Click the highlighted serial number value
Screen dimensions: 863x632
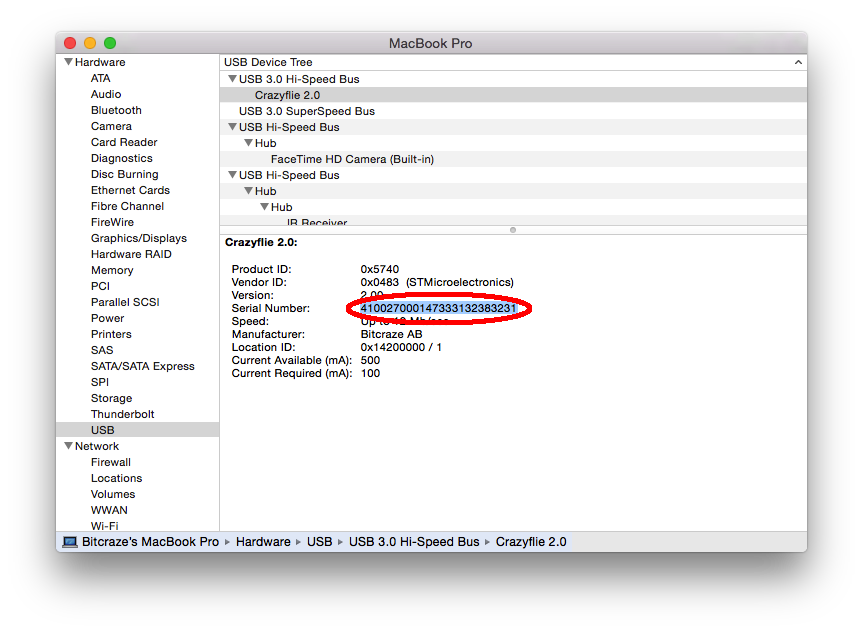(438, 308)
